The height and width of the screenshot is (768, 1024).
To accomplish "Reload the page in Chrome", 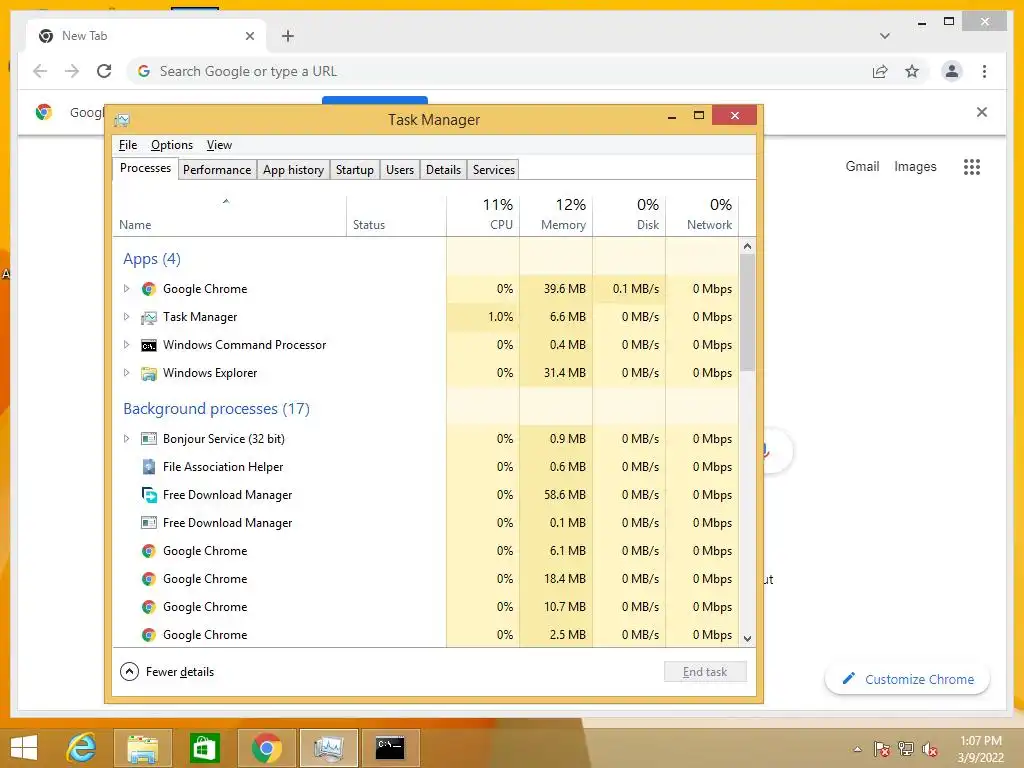I will pyautogui.click(x=104, y=71).
